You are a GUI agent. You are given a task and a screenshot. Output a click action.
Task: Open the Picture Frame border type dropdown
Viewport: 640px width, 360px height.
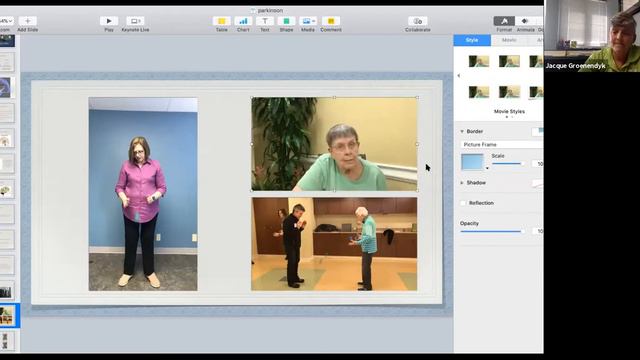coord(502,144)
